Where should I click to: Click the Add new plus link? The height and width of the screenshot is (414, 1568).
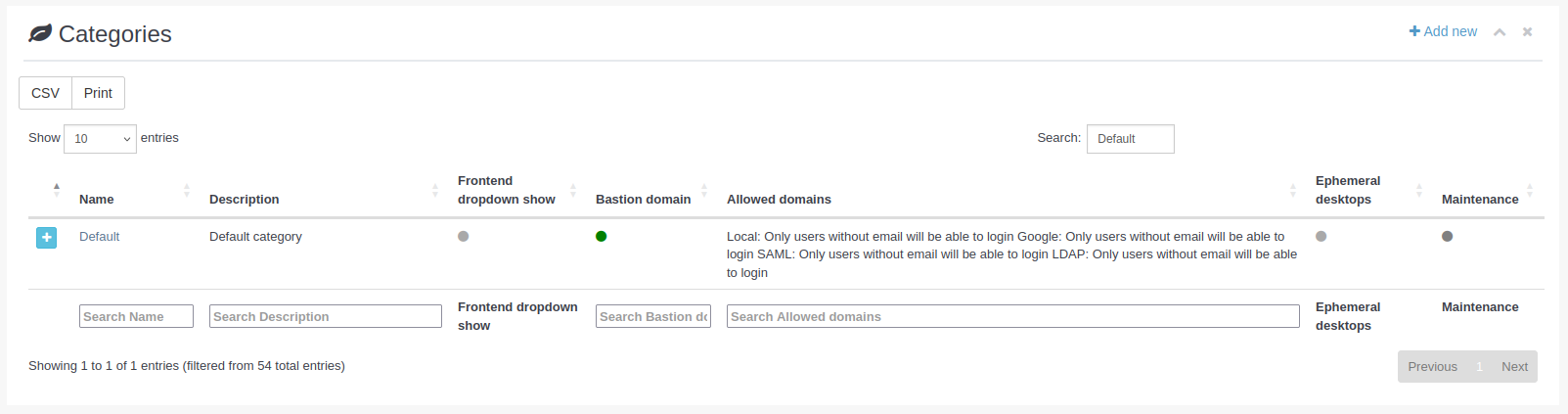(1443, 31)
